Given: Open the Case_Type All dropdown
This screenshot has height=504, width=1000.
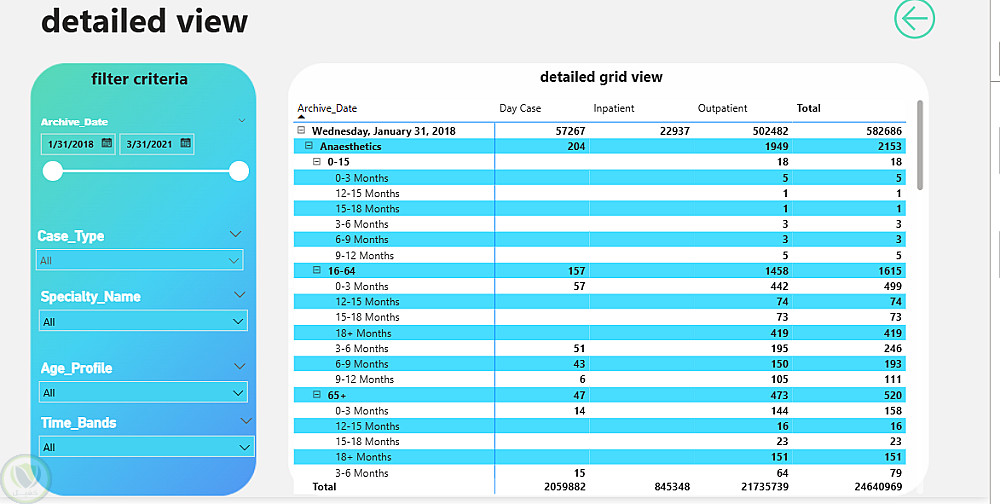Looking at the screenshot, I should (140, 260).
